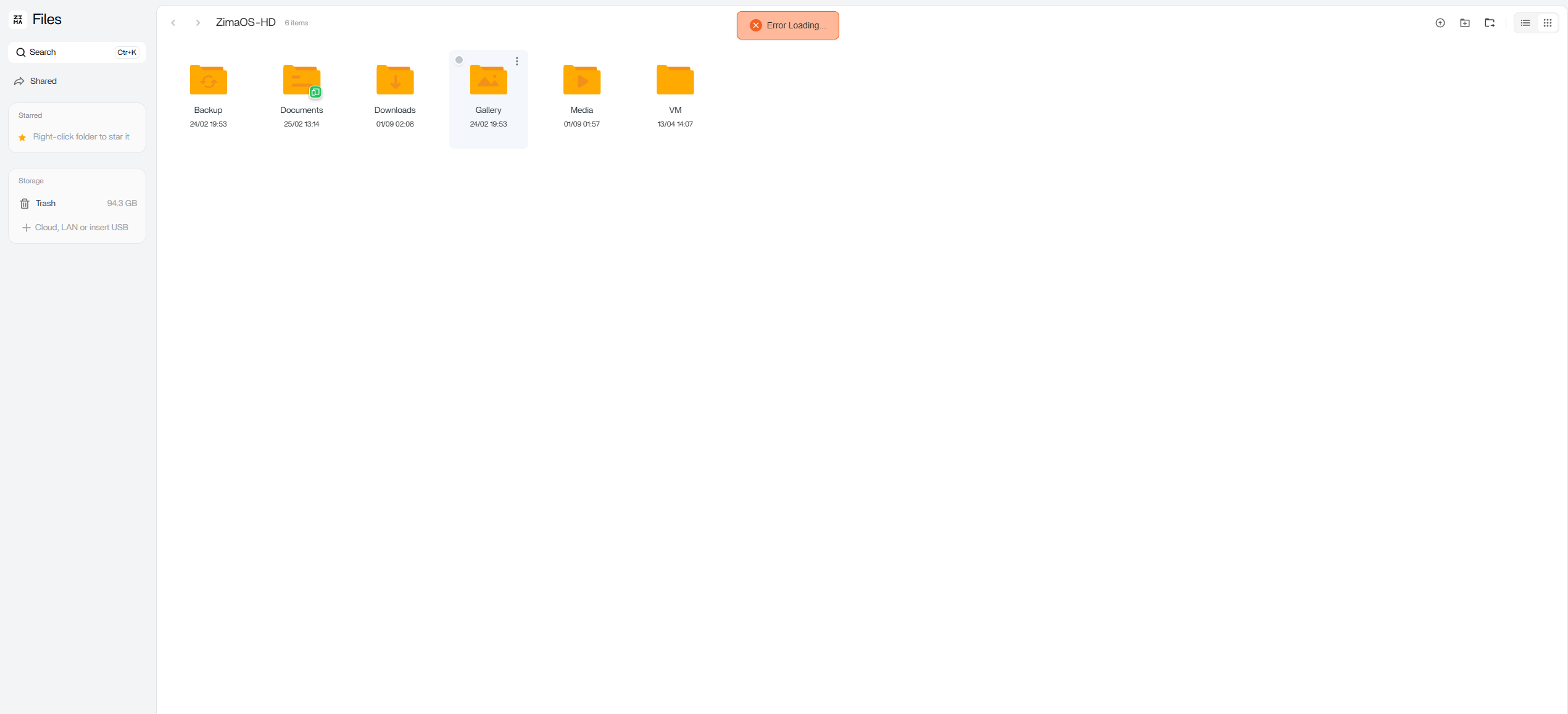This screenshot has height=714, width=1568.
Task: Click the ZimaOS-HD breadcrumb title
Action: click(x=245, y=22)
